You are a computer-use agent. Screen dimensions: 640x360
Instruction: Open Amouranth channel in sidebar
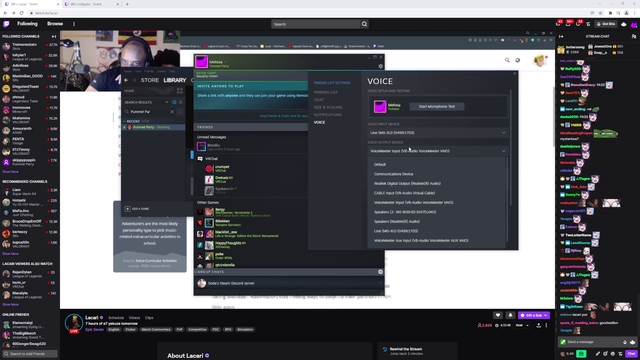[30, 130]
